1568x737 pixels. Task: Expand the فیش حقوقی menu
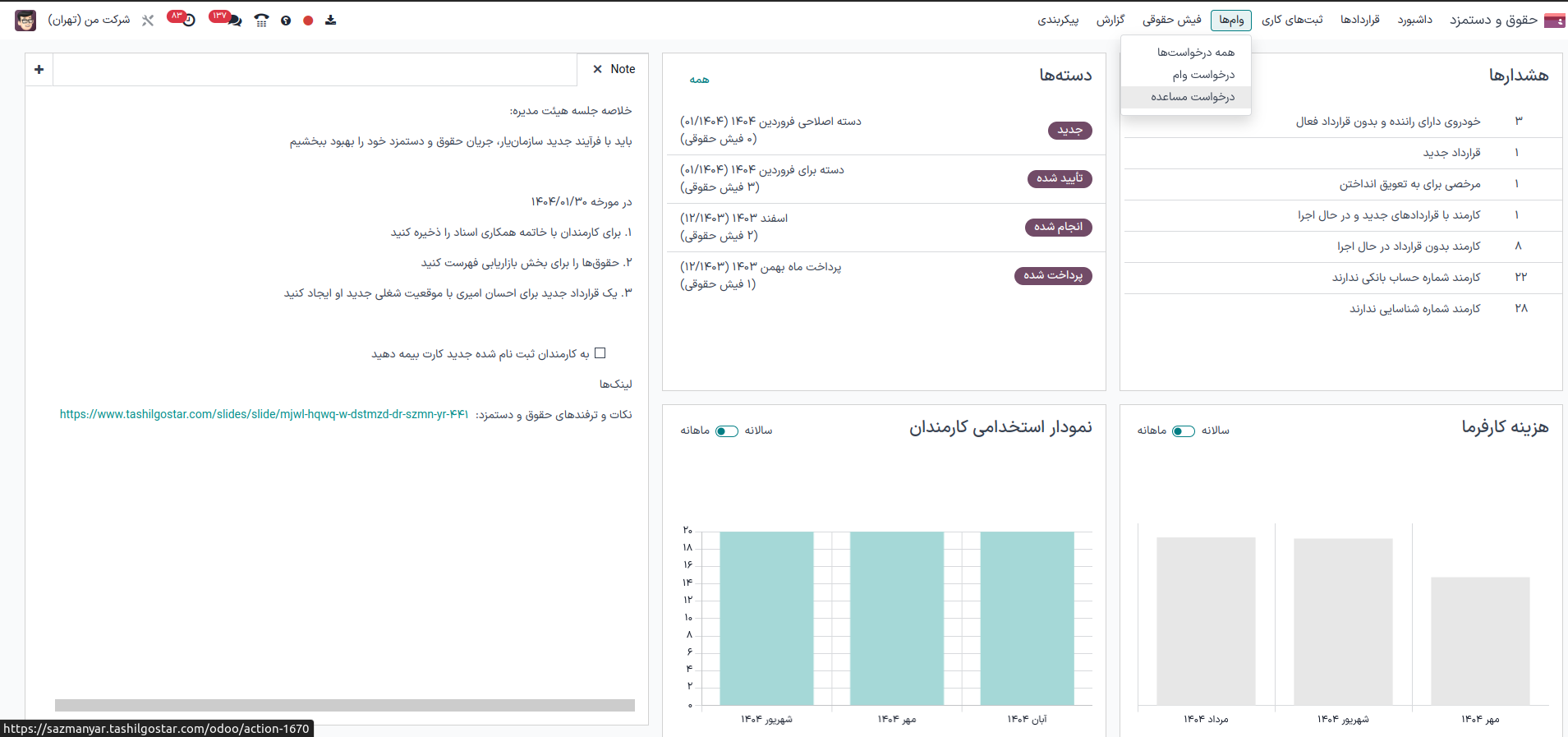[x=1171, y=20]
